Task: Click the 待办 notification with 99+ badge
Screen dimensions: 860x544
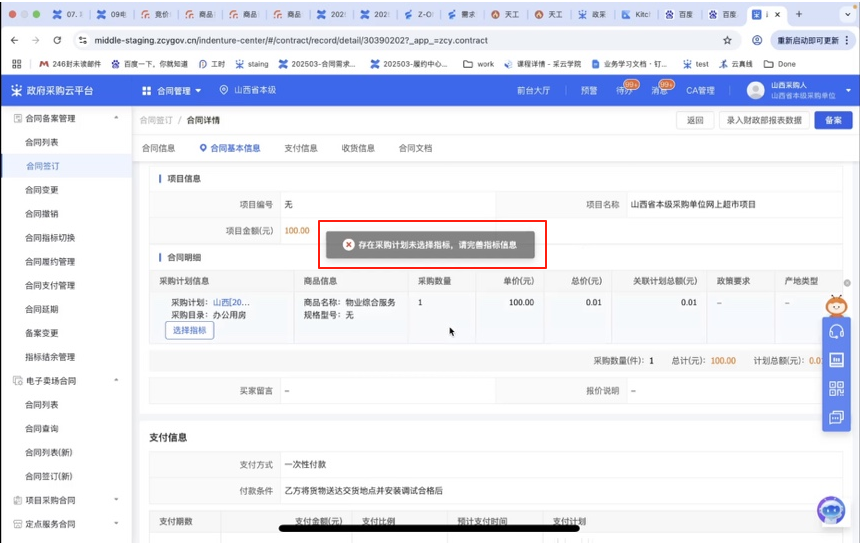Action: (625, 90)
